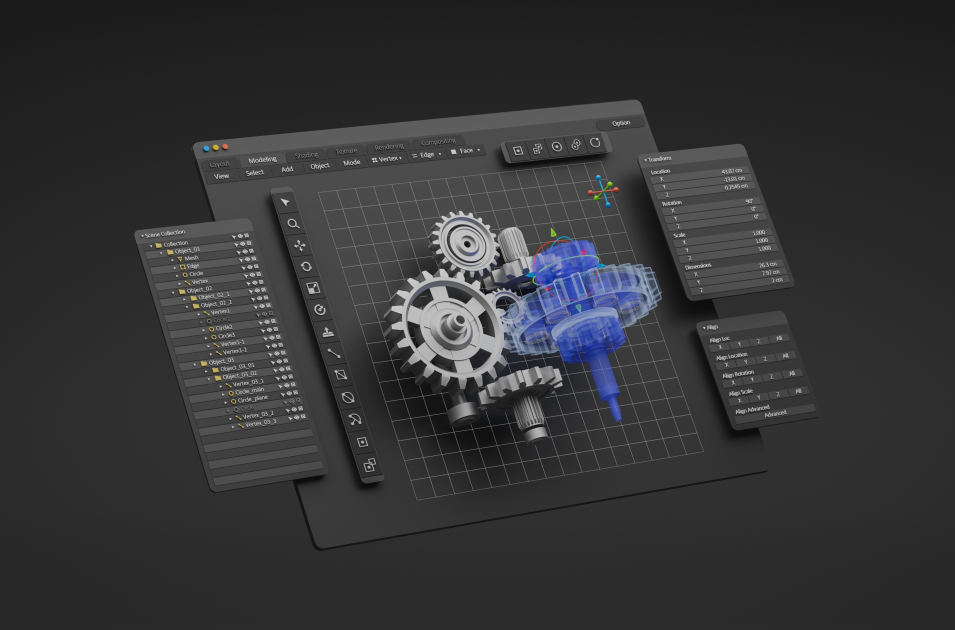Click the green axis of the orientation gizmo

click(x=608, y=185)
